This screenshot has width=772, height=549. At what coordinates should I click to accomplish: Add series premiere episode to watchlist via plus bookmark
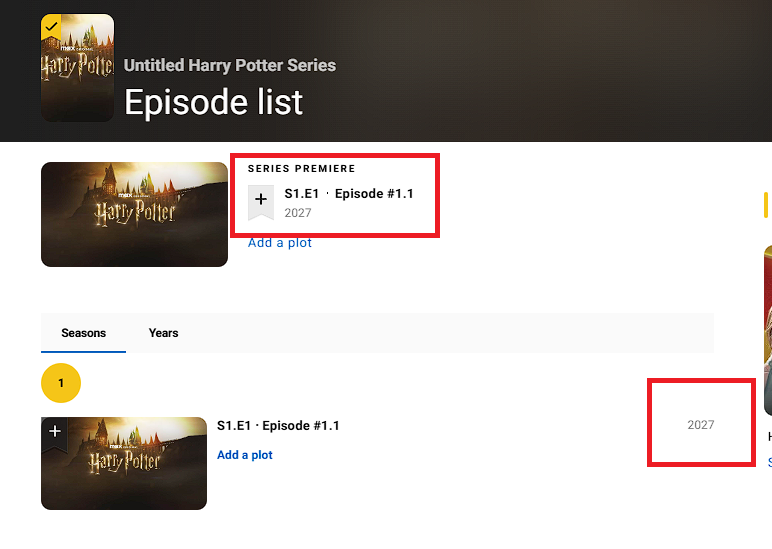(261, 202)
